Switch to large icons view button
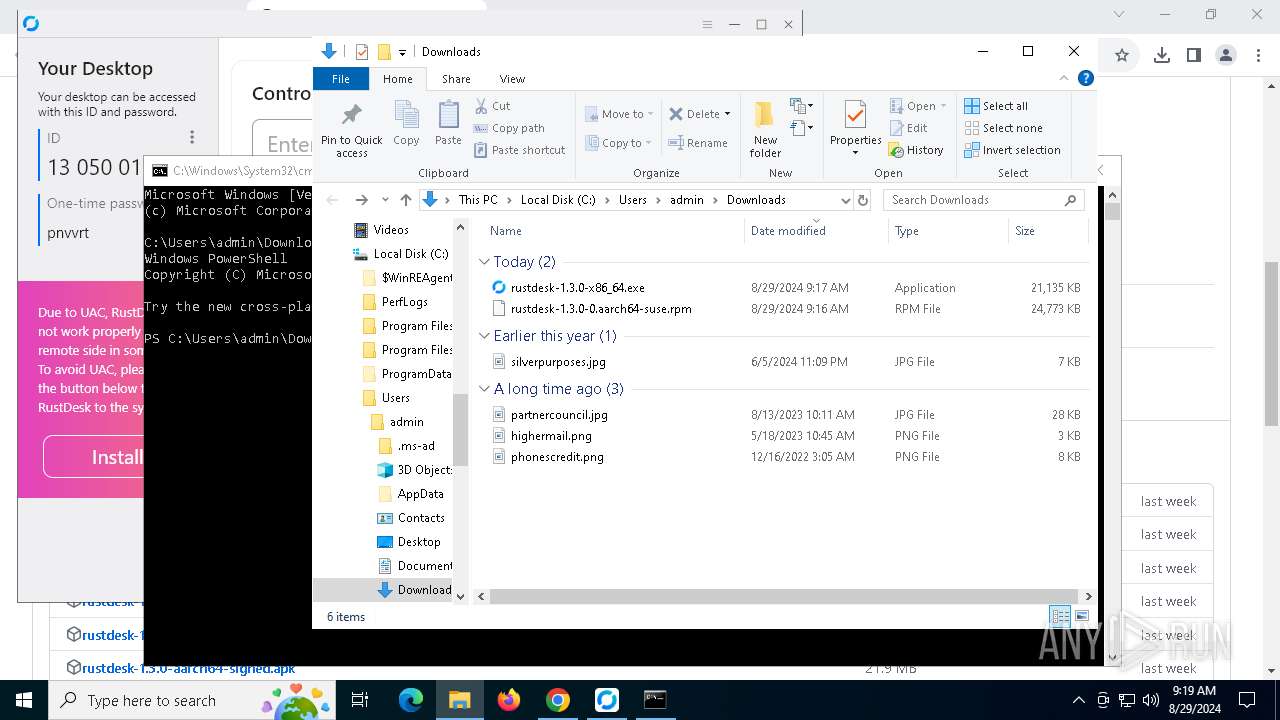Image resolution: width=1280 pixels, height=720 pixels. click(1081, 617)
